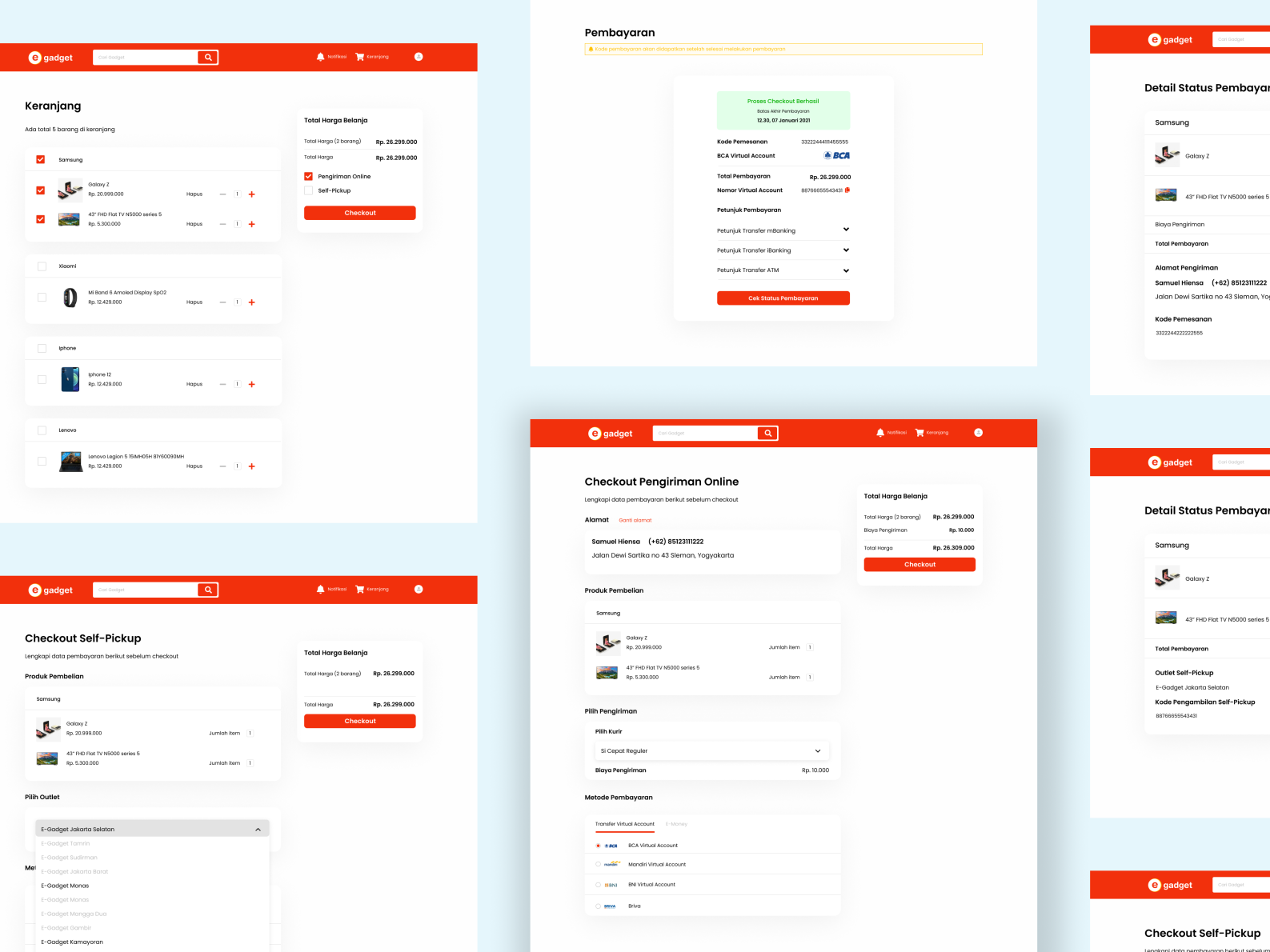Click the Cek Status Pembayaran button

[x=783, y=298]
